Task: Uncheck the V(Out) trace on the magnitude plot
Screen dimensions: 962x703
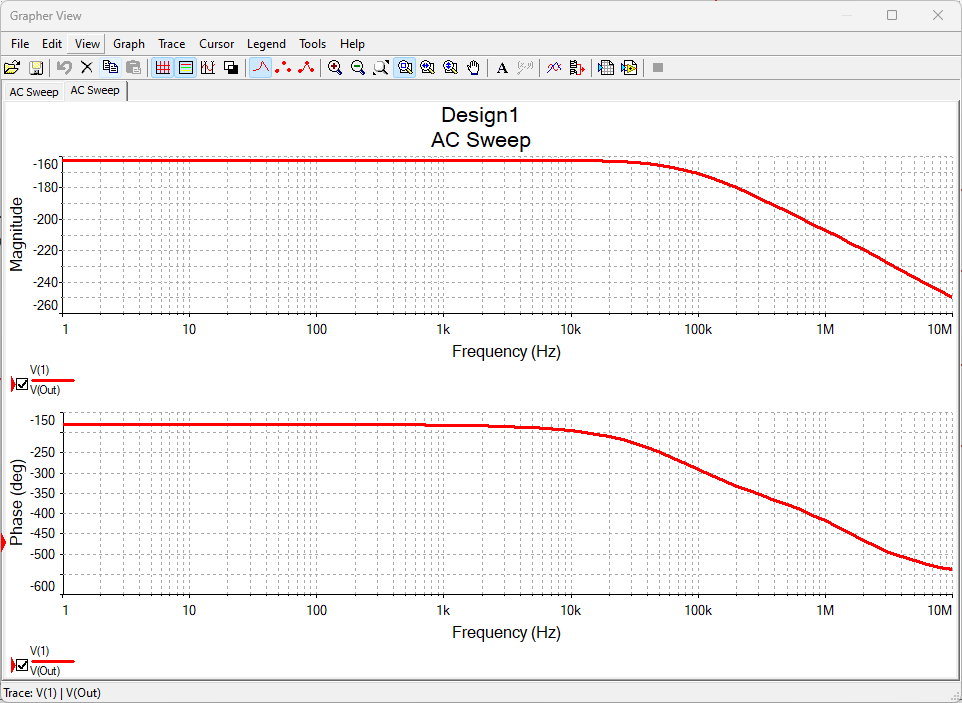Action: [x=21, y=384]
